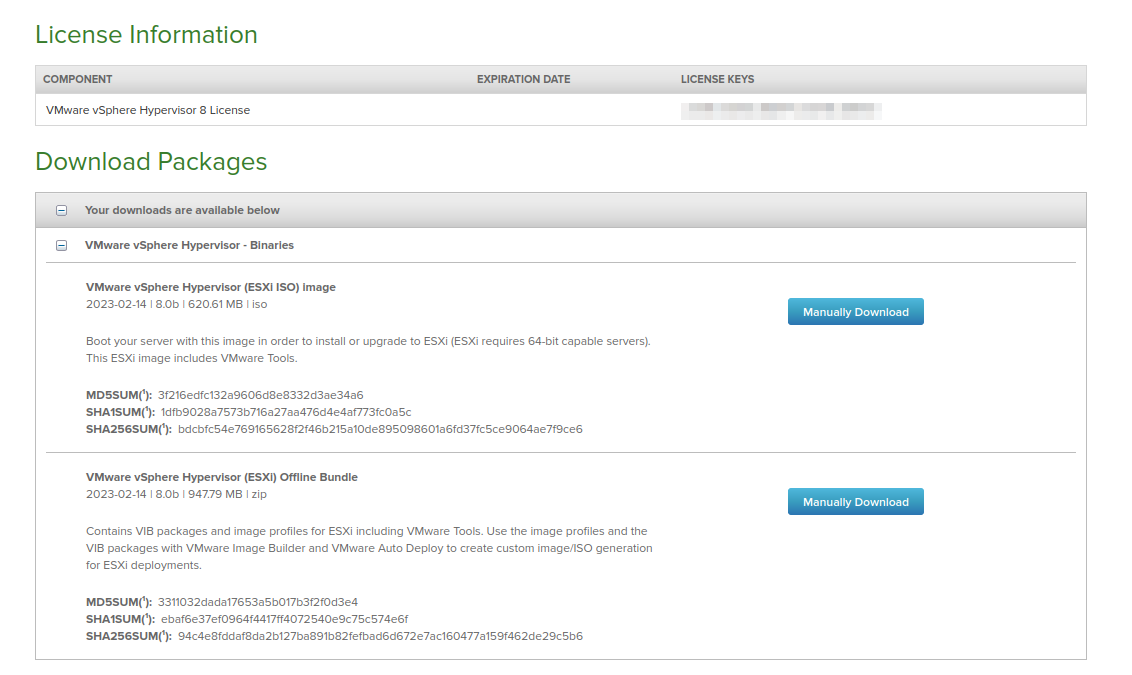Click the Download Packages heading
The height and width of the screenshot is (675, 1132).
coord(151,162)
